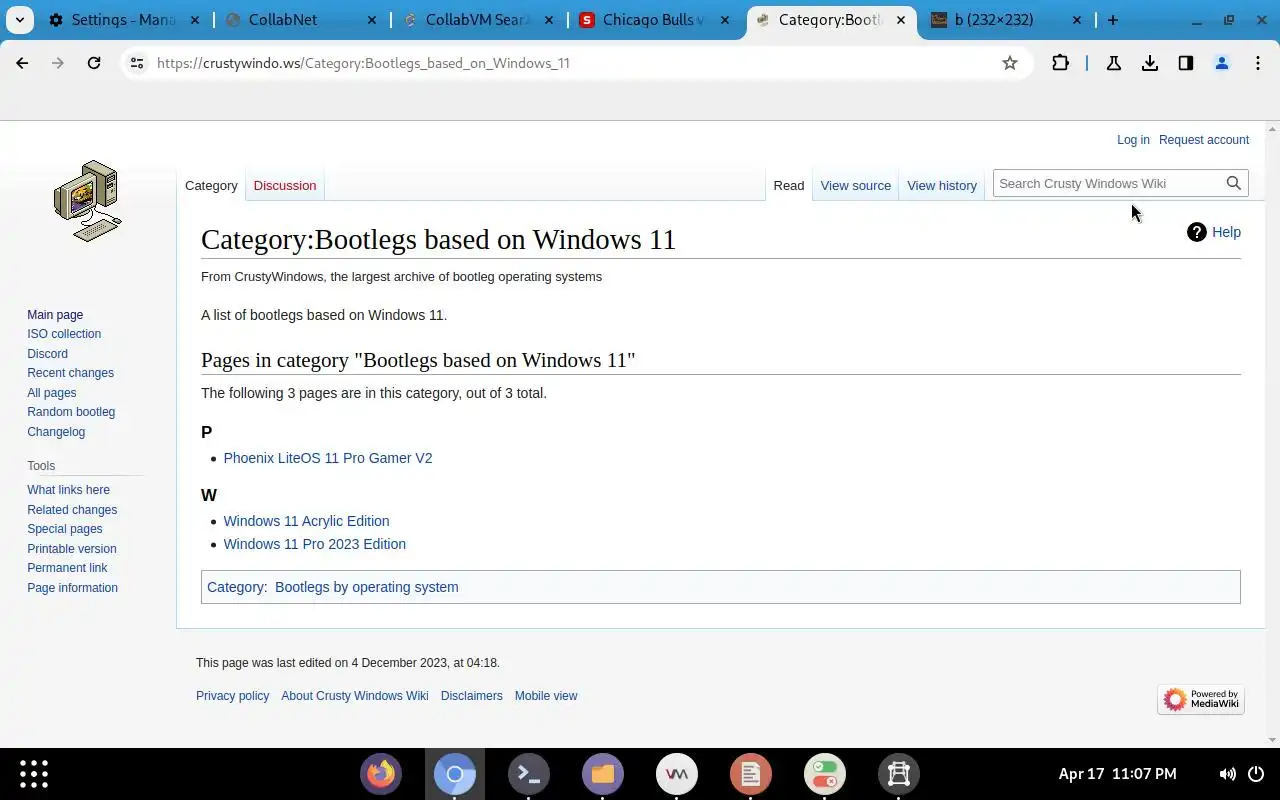The width and height of the screenshot is (1280, 800).
Task: Open Related changes sidebar link
Action: 72,510
